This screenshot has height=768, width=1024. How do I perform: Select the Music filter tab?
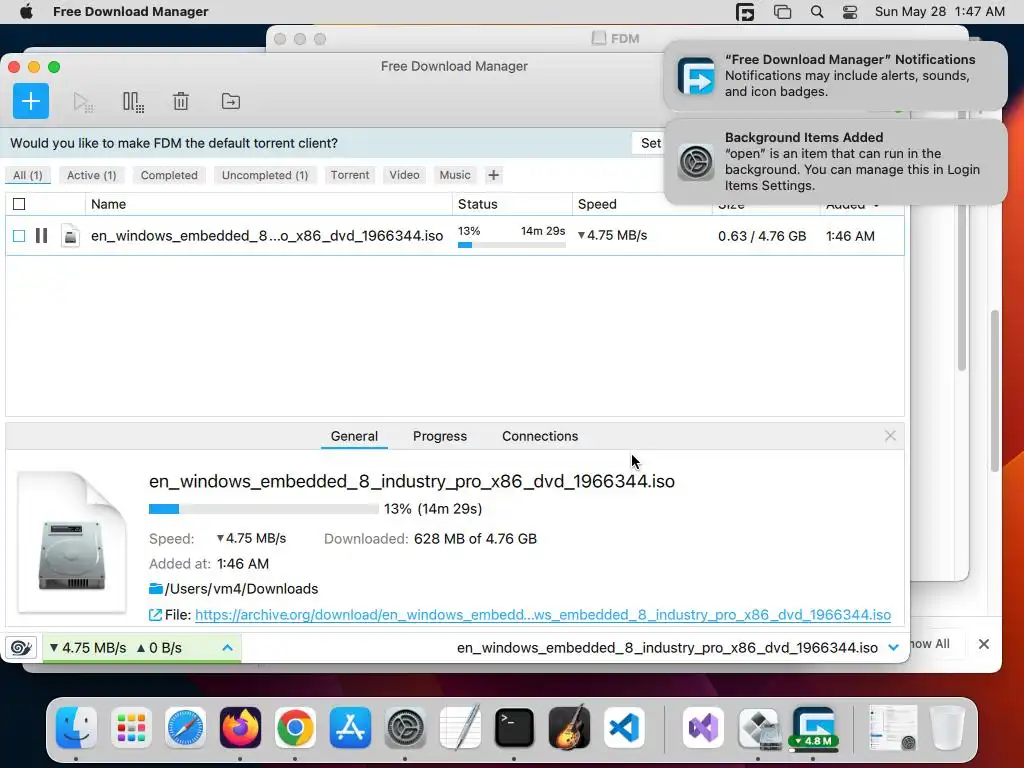point(455,175)
